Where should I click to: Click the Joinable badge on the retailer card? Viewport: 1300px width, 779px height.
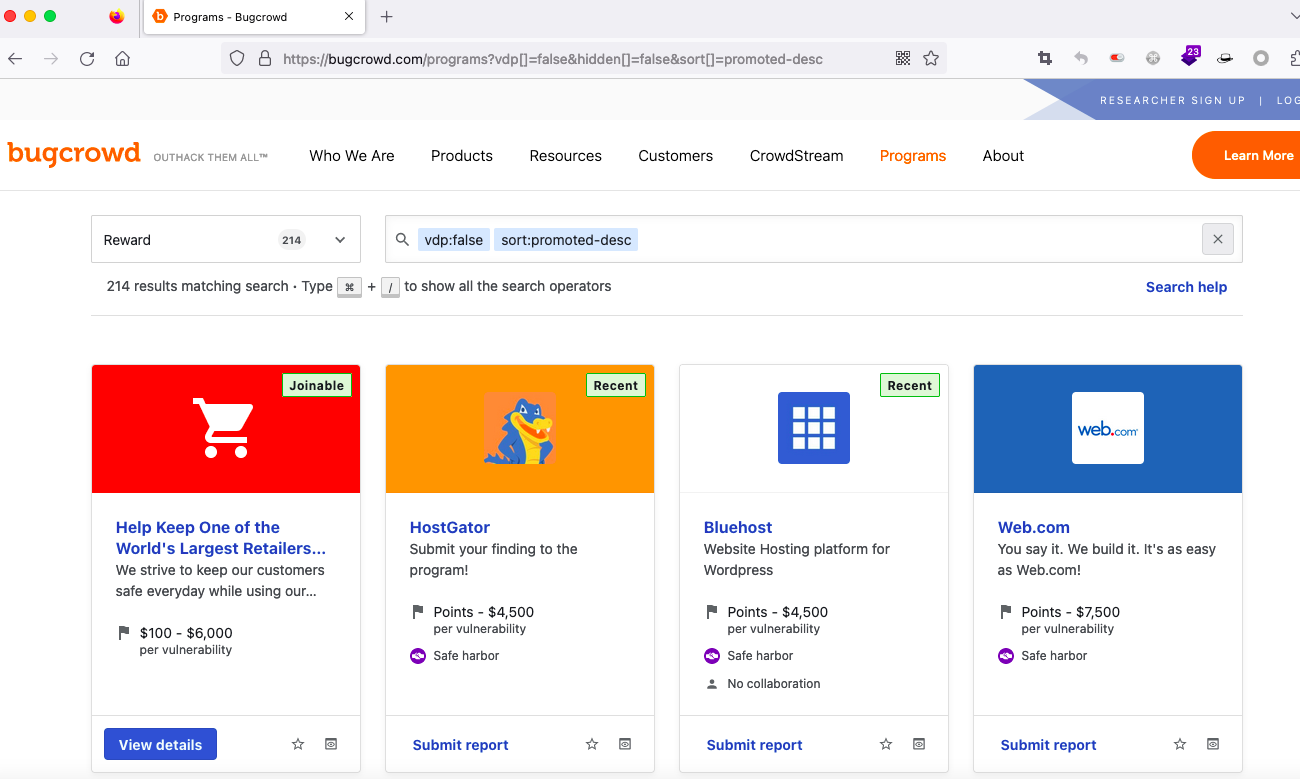coord(317,385)
